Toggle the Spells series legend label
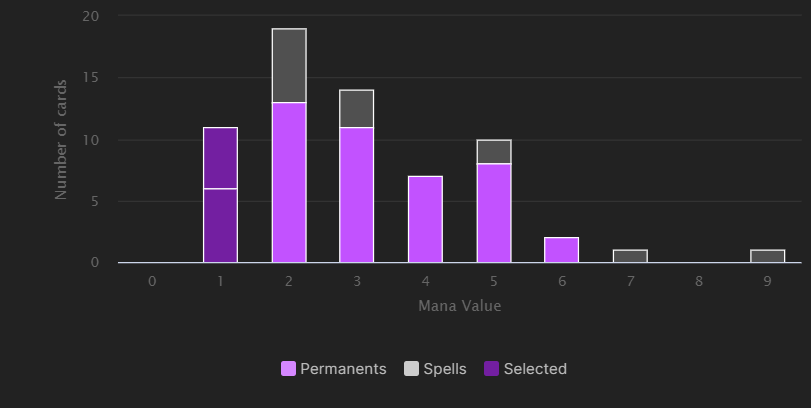The image size is (811, 408). click(445, 369)
